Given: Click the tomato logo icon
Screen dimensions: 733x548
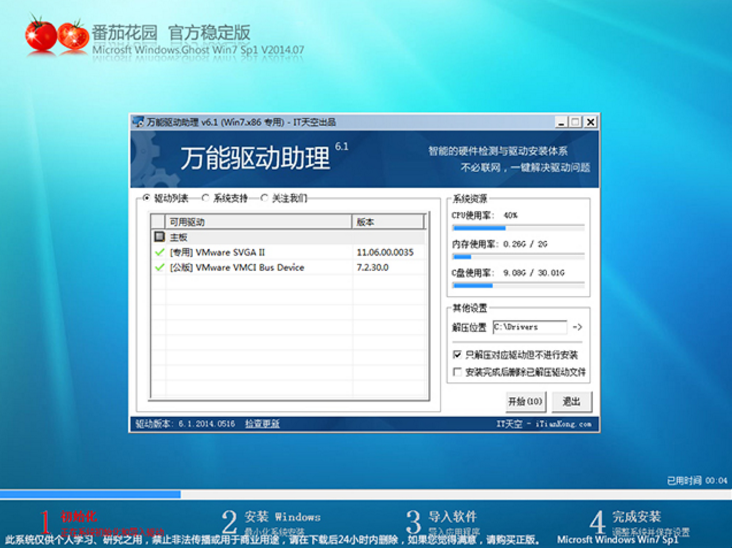Looking at the screenshot, I should pyautogui.click(x=57, y=36).
